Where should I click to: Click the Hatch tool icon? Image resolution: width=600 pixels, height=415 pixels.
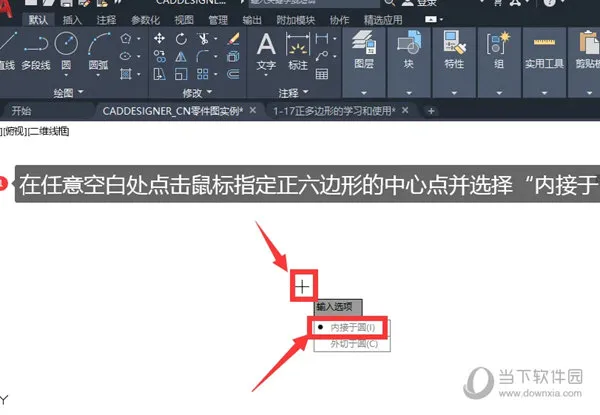click(126, 73)
